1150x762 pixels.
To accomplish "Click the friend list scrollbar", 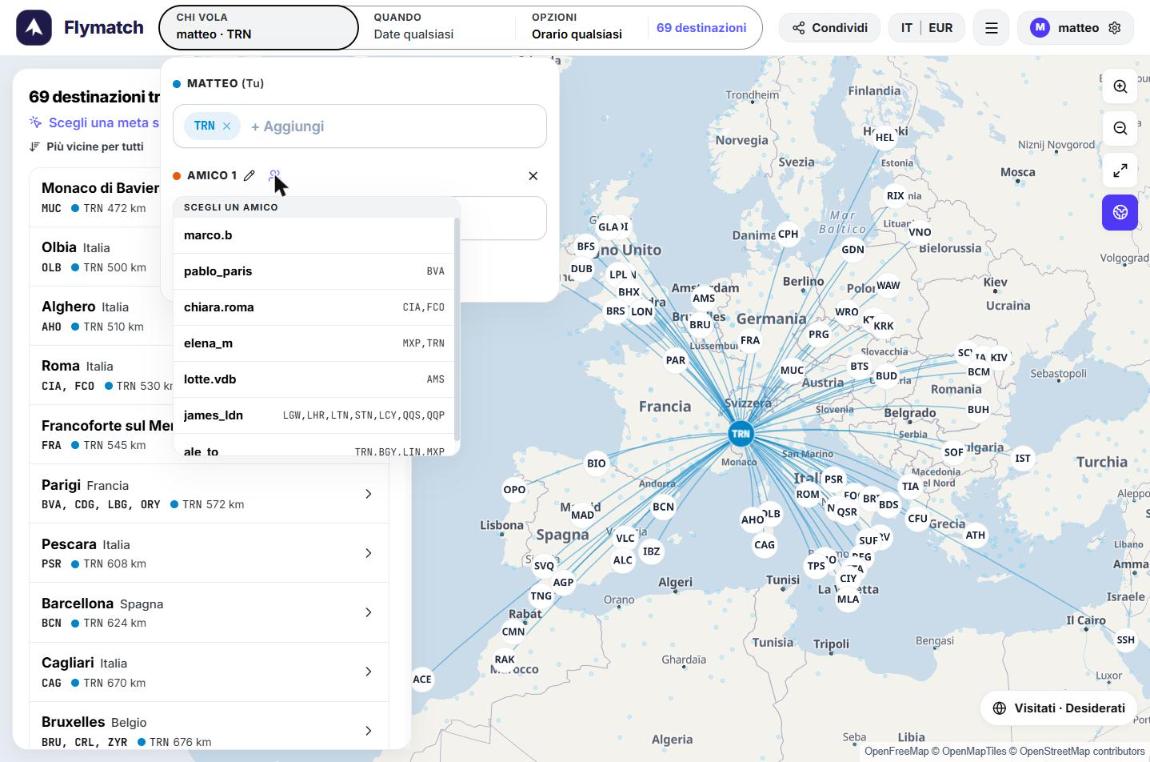I will pyautogui.click(x=457, y=329).
